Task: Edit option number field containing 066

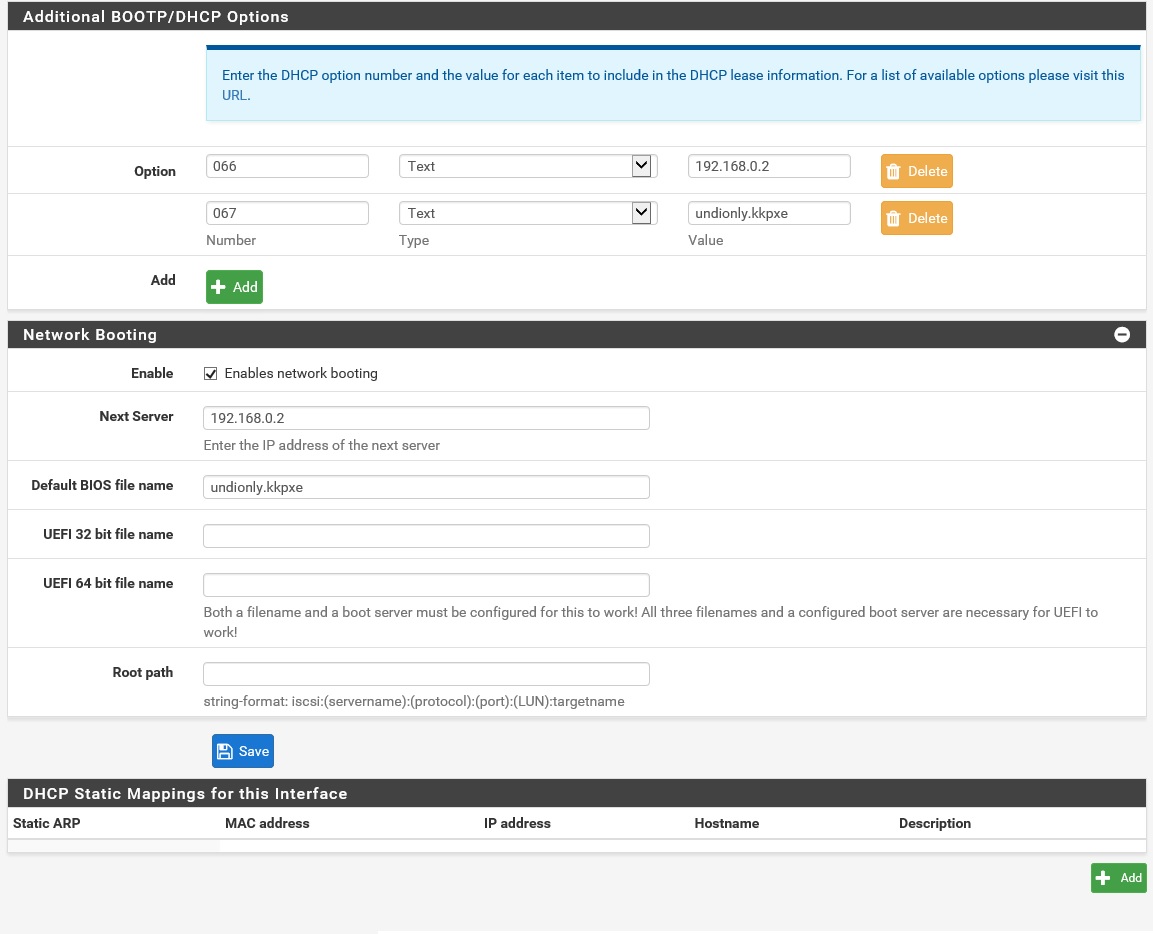Action: [287, 166]
